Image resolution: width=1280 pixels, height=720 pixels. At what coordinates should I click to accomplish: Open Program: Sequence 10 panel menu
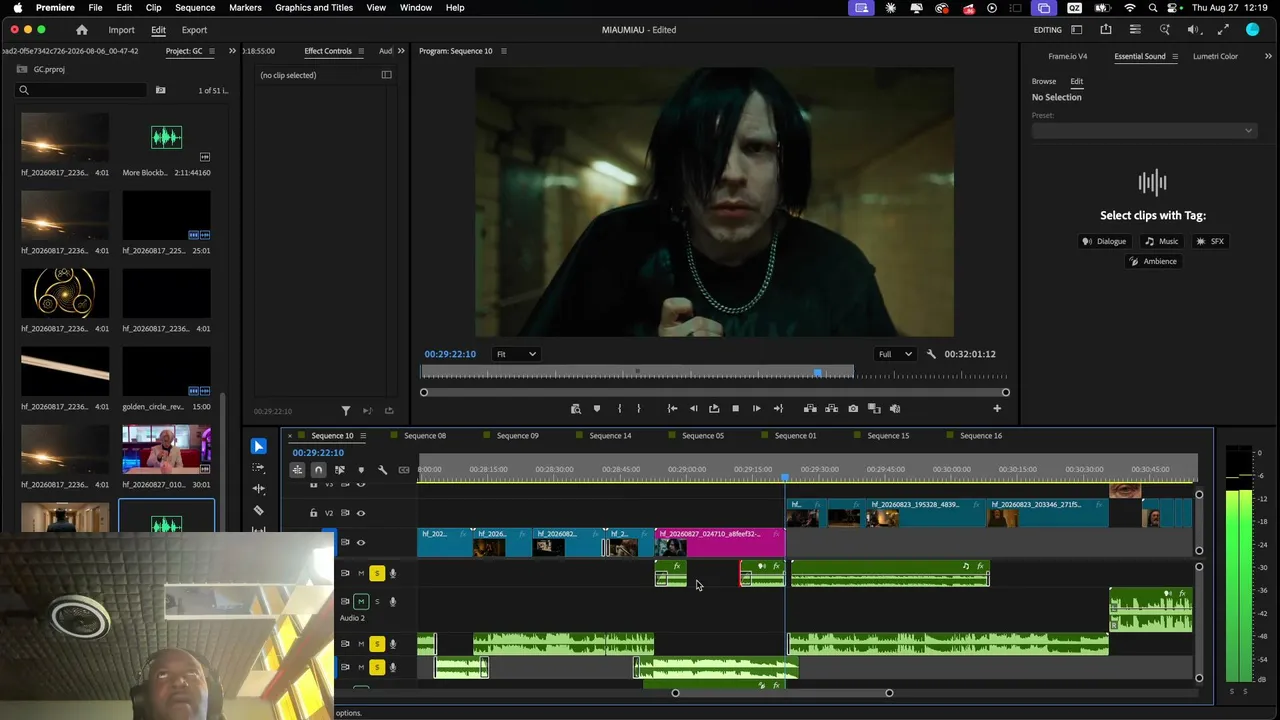click(x=503, y=51)
